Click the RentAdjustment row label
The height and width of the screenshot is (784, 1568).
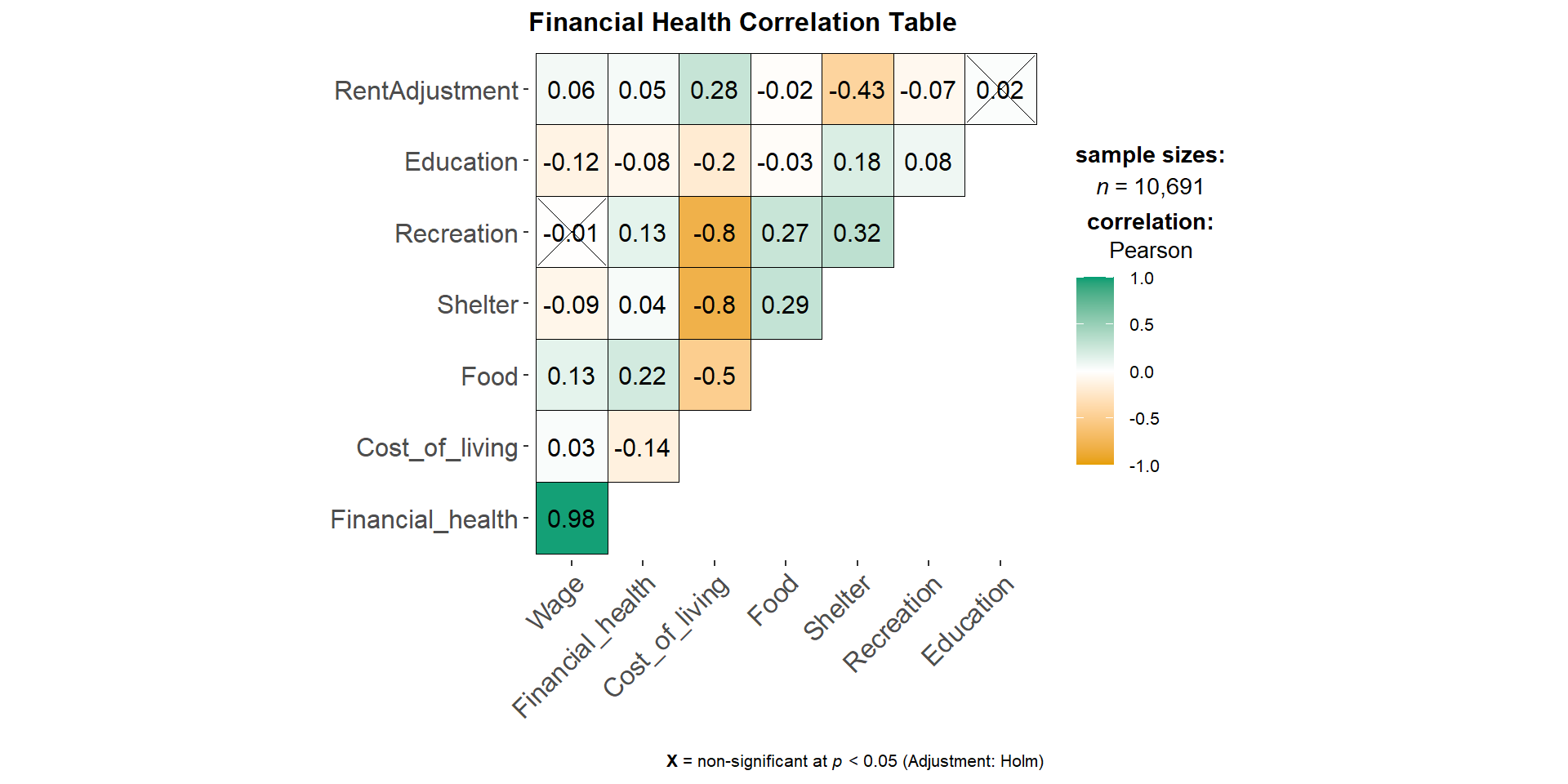click(x=426, y=91)
